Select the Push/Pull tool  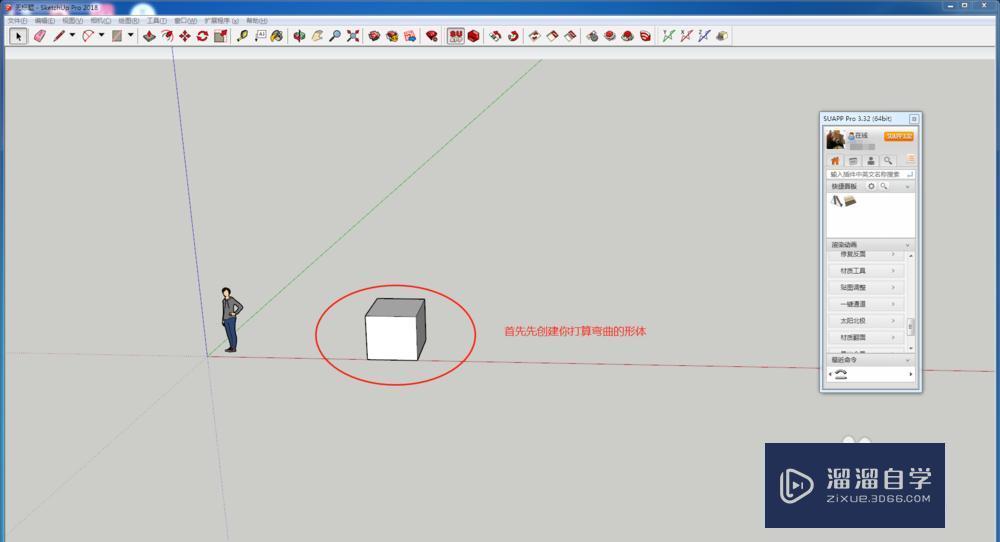(149, 36)
